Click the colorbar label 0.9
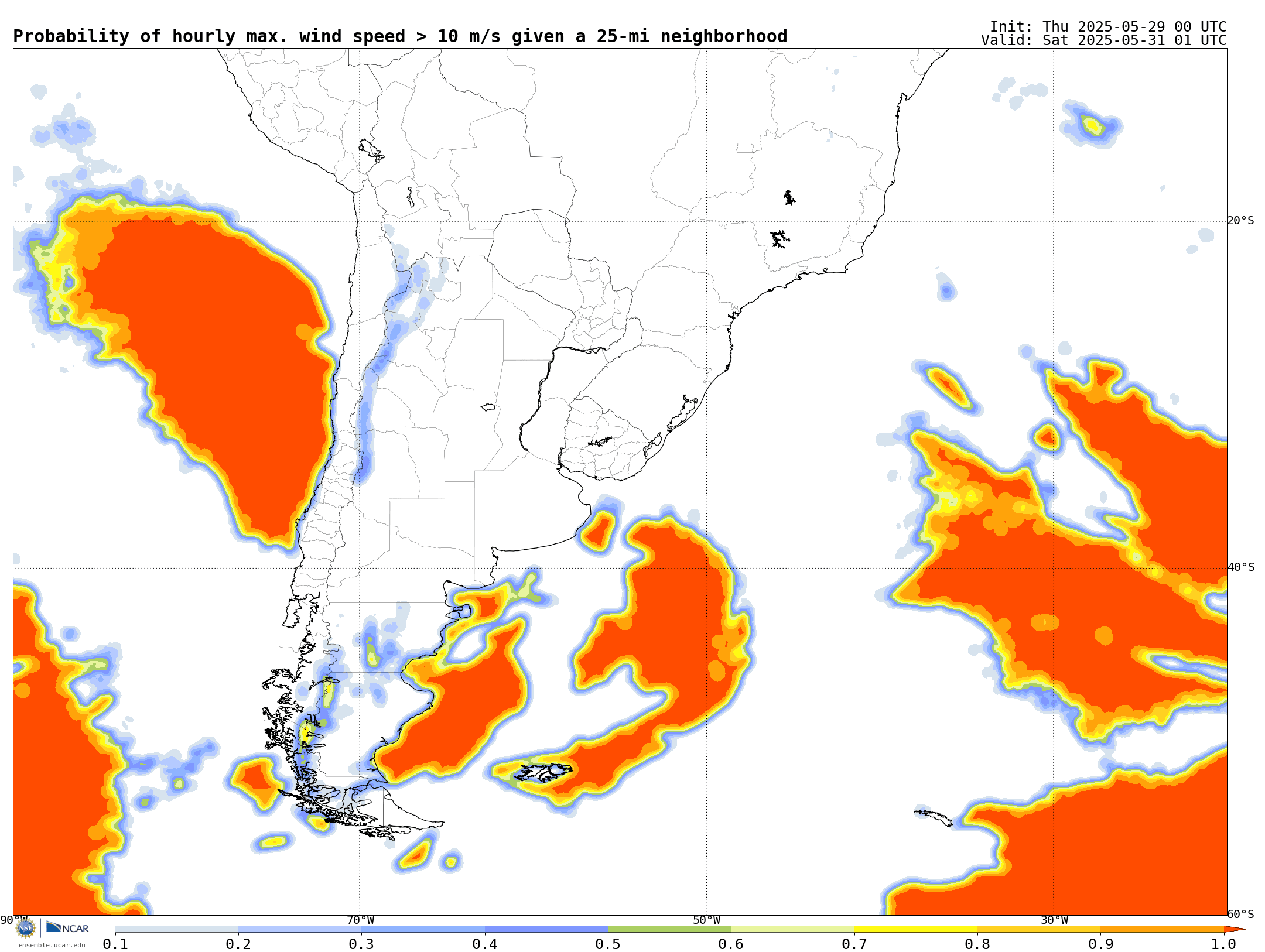The image size is (1265, 952). (1101, 944)
